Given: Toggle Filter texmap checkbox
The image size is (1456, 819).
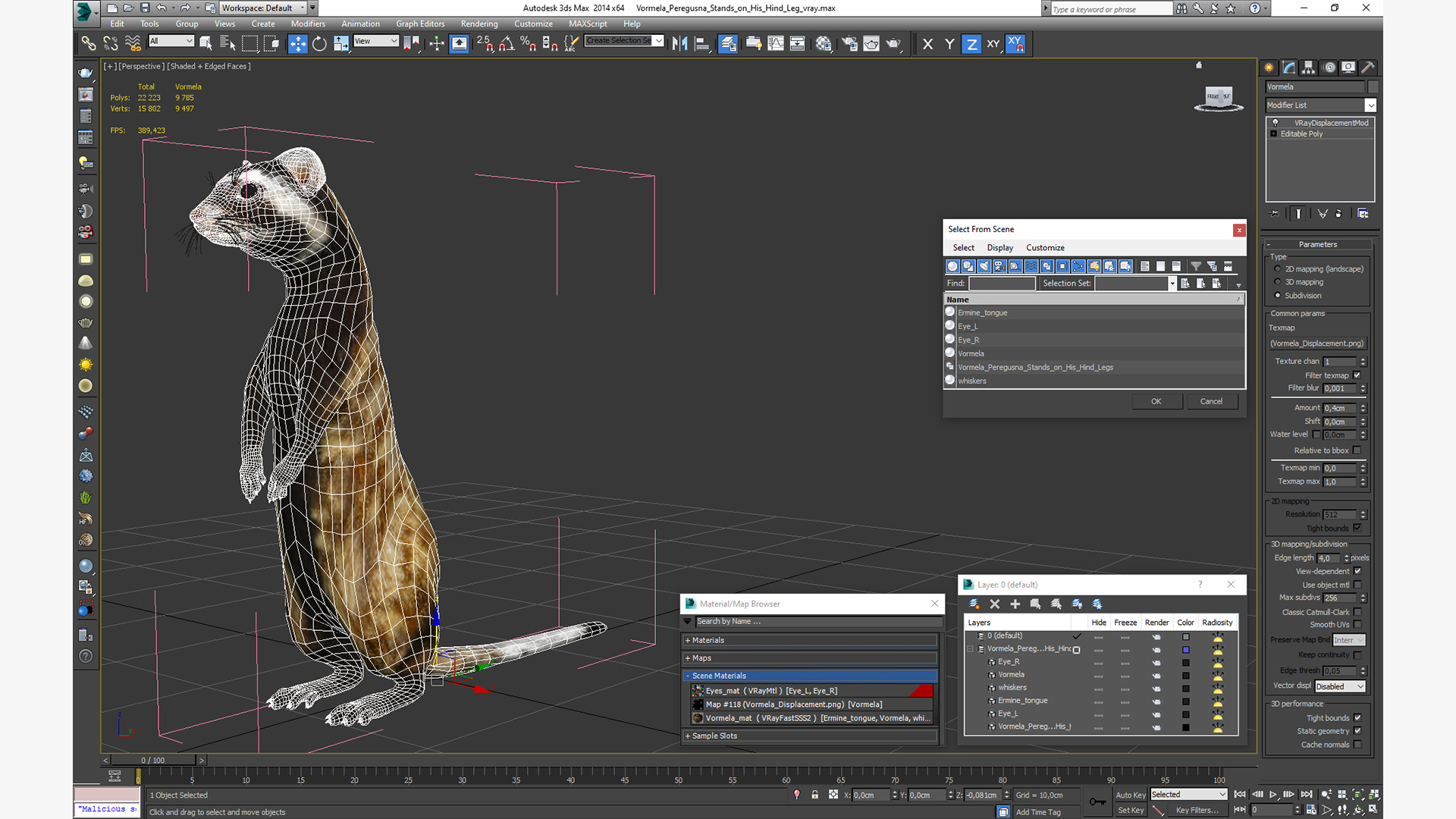Looking at the screenshot, I should 1357,375.
